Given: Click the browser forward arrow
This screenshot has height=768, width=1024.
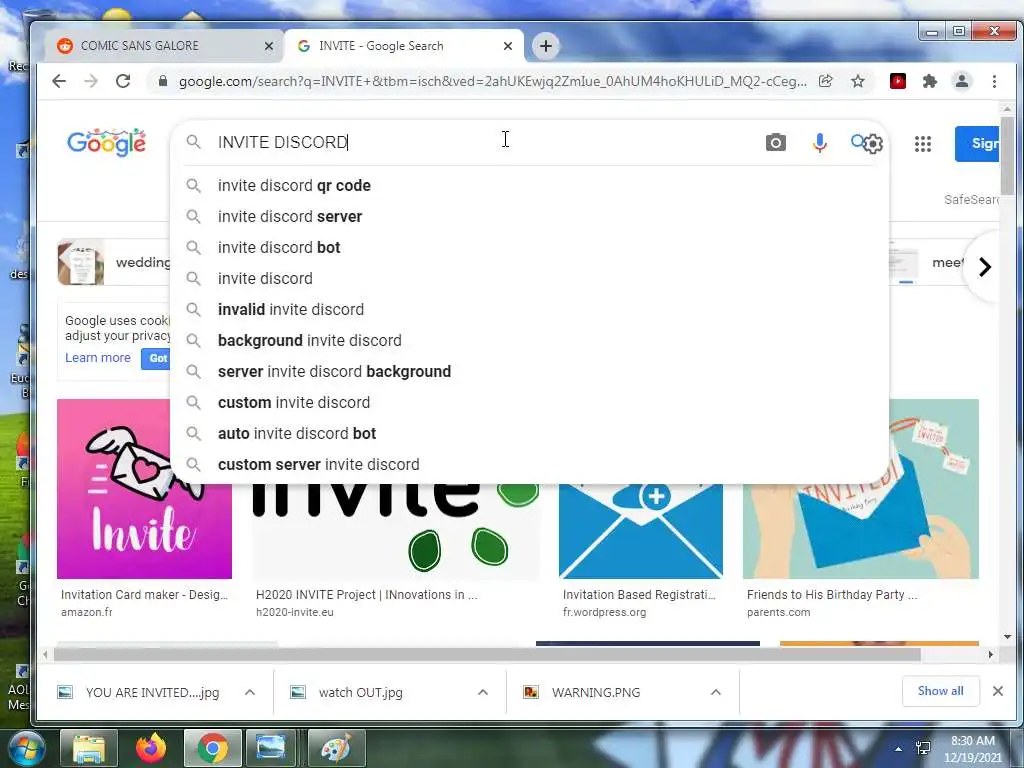Looking at the screenshot, I should tap(91, 81).
